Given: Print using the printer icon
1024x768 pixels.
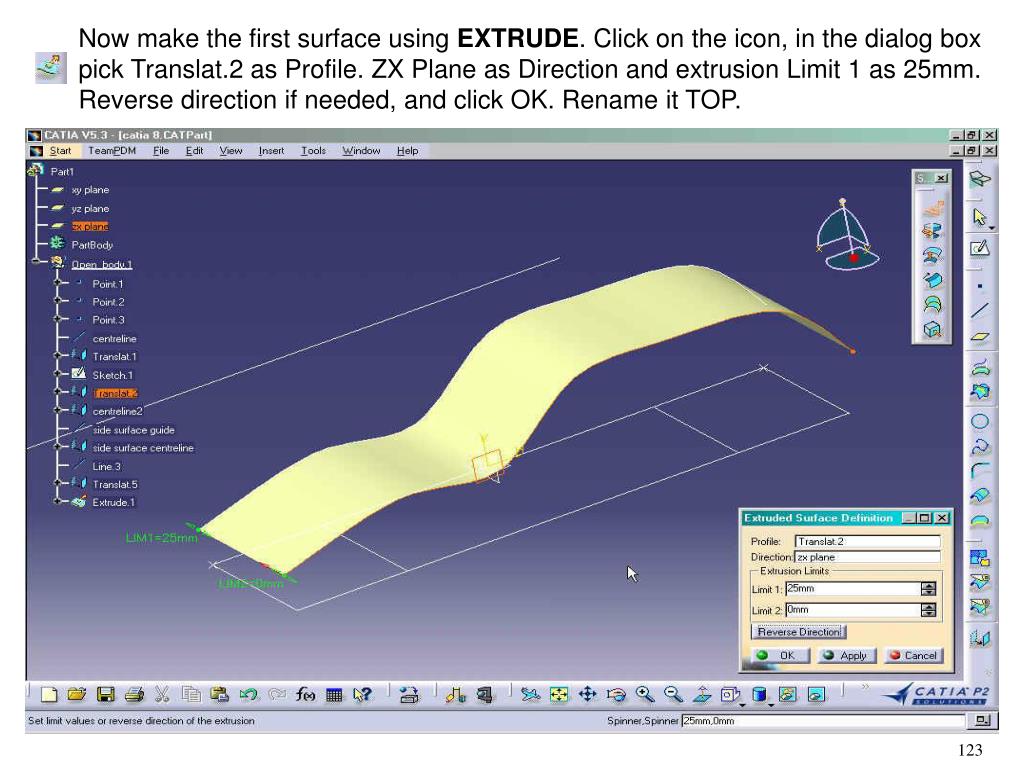Looking at the screenshot, I should pyautogui.click(x=134, y=695).
